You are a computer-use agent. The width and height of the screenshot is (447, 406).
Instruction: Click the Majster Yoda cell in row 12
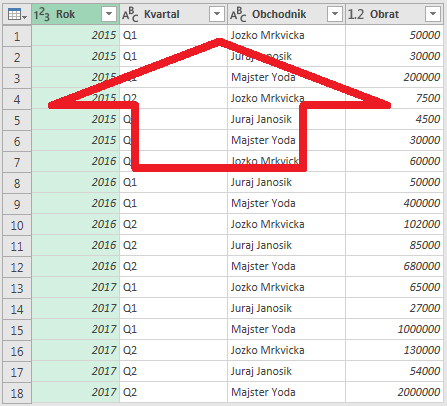point(286,266)
